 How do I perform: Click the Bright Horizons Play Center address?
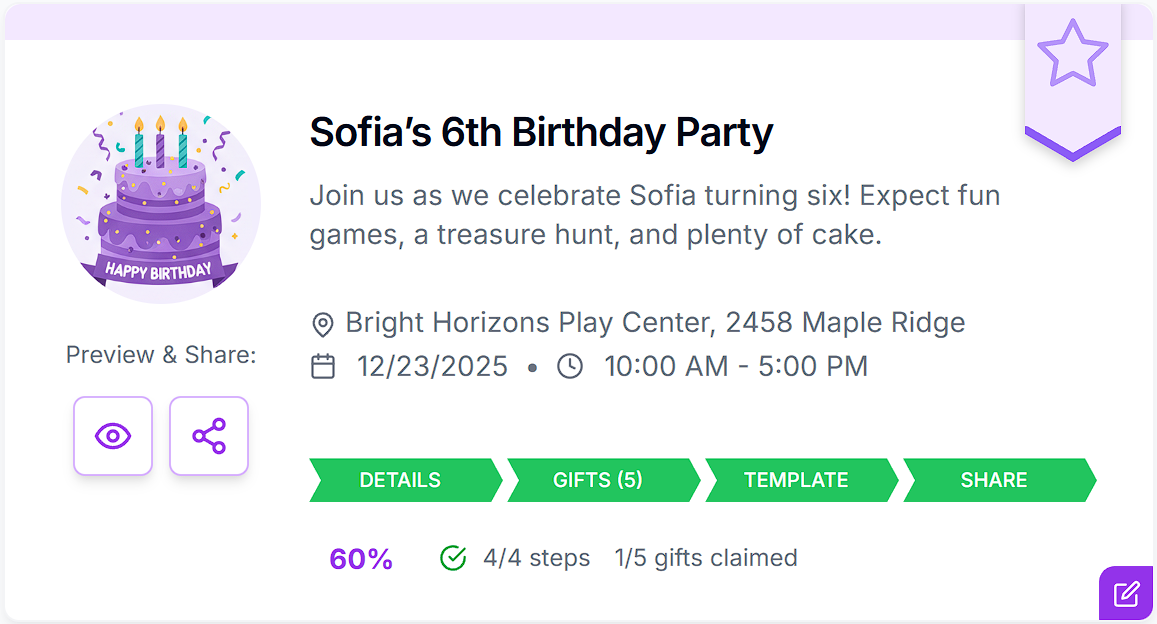point(655,323)
